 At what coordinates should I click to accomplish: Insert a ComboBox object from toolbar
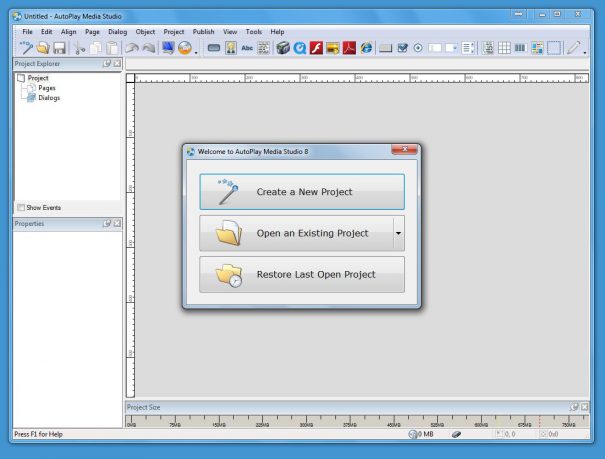pyautogui.click(x=451, y=48)
